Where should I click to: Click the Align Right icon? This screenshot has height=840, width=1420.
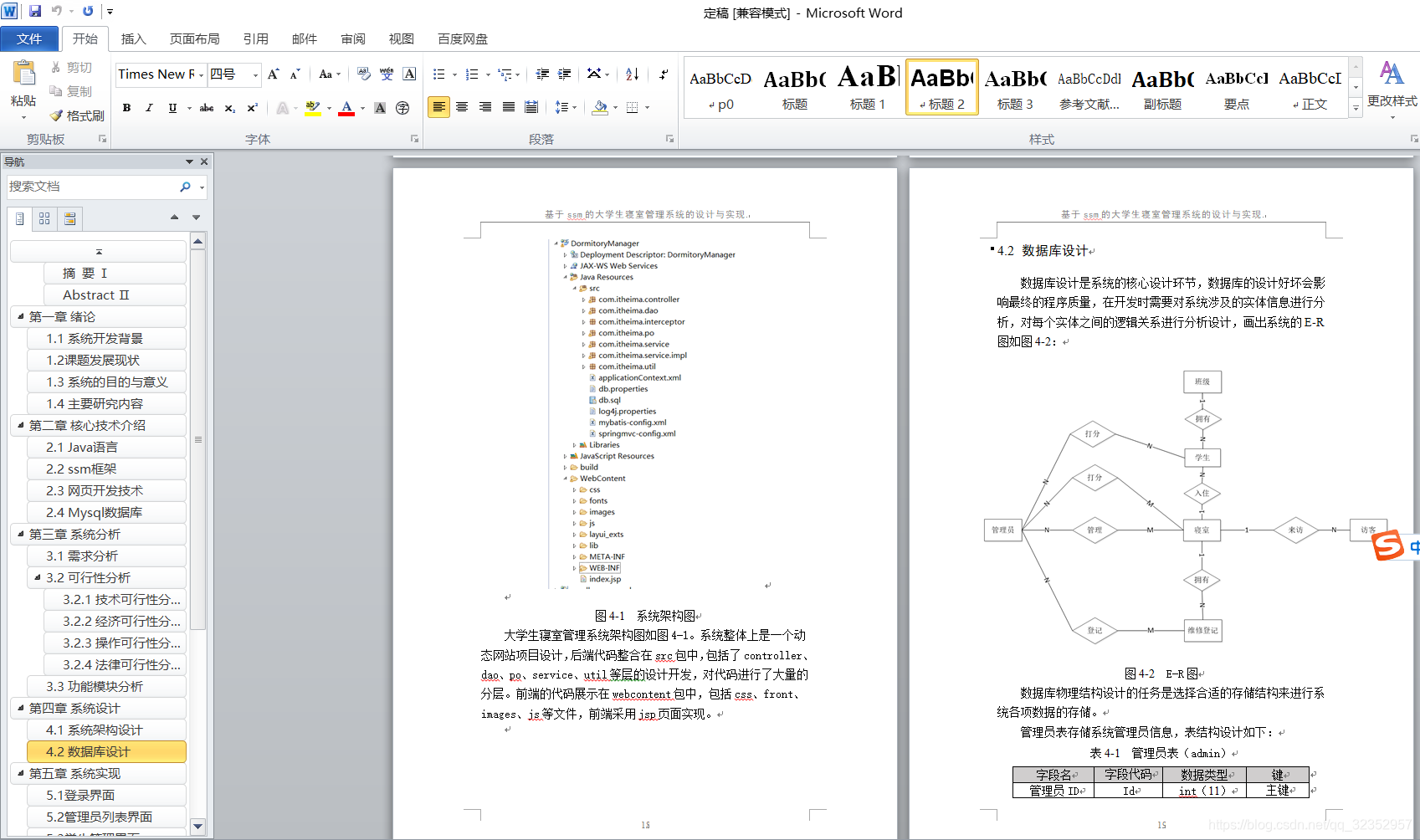(485, 107)
